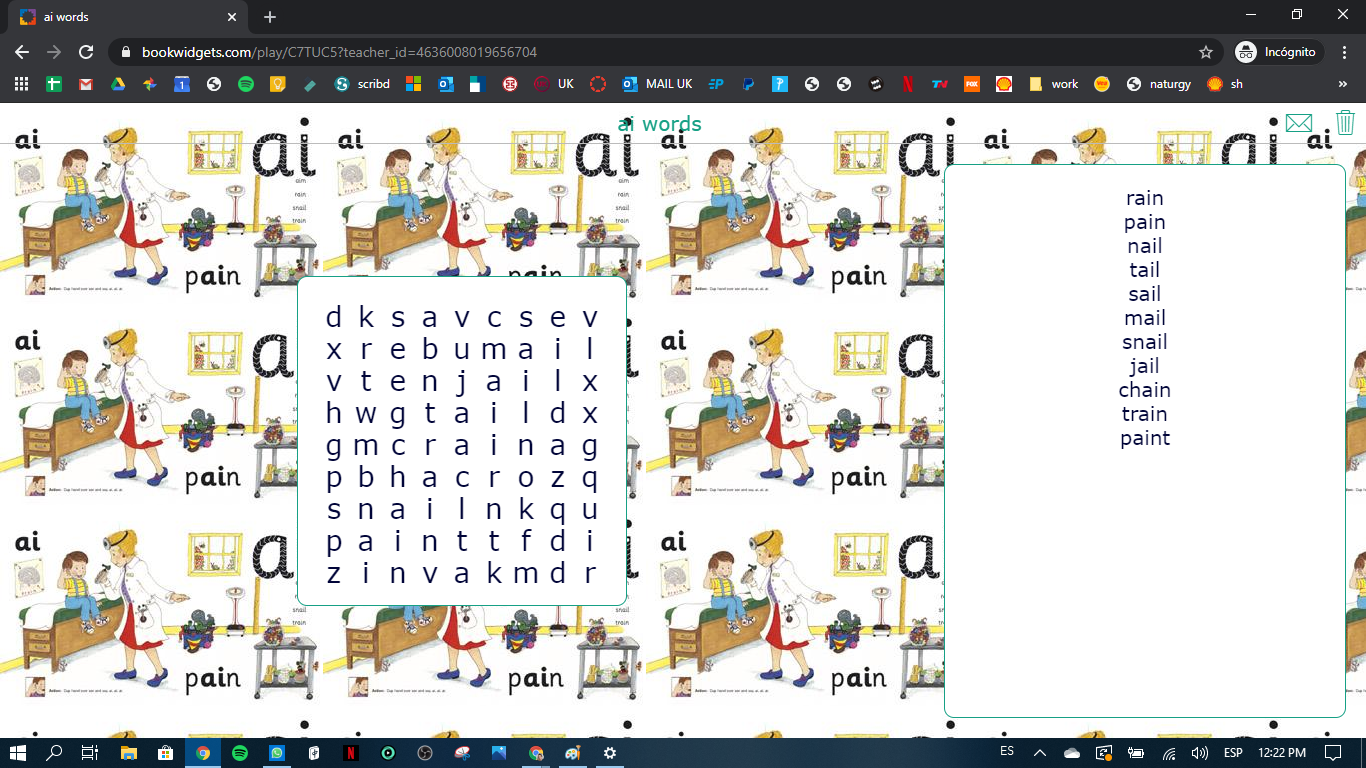1366x768 pixels.
Task: Open the Spotify bookmark in bookmarks bar
Action: tap(245, 84)
